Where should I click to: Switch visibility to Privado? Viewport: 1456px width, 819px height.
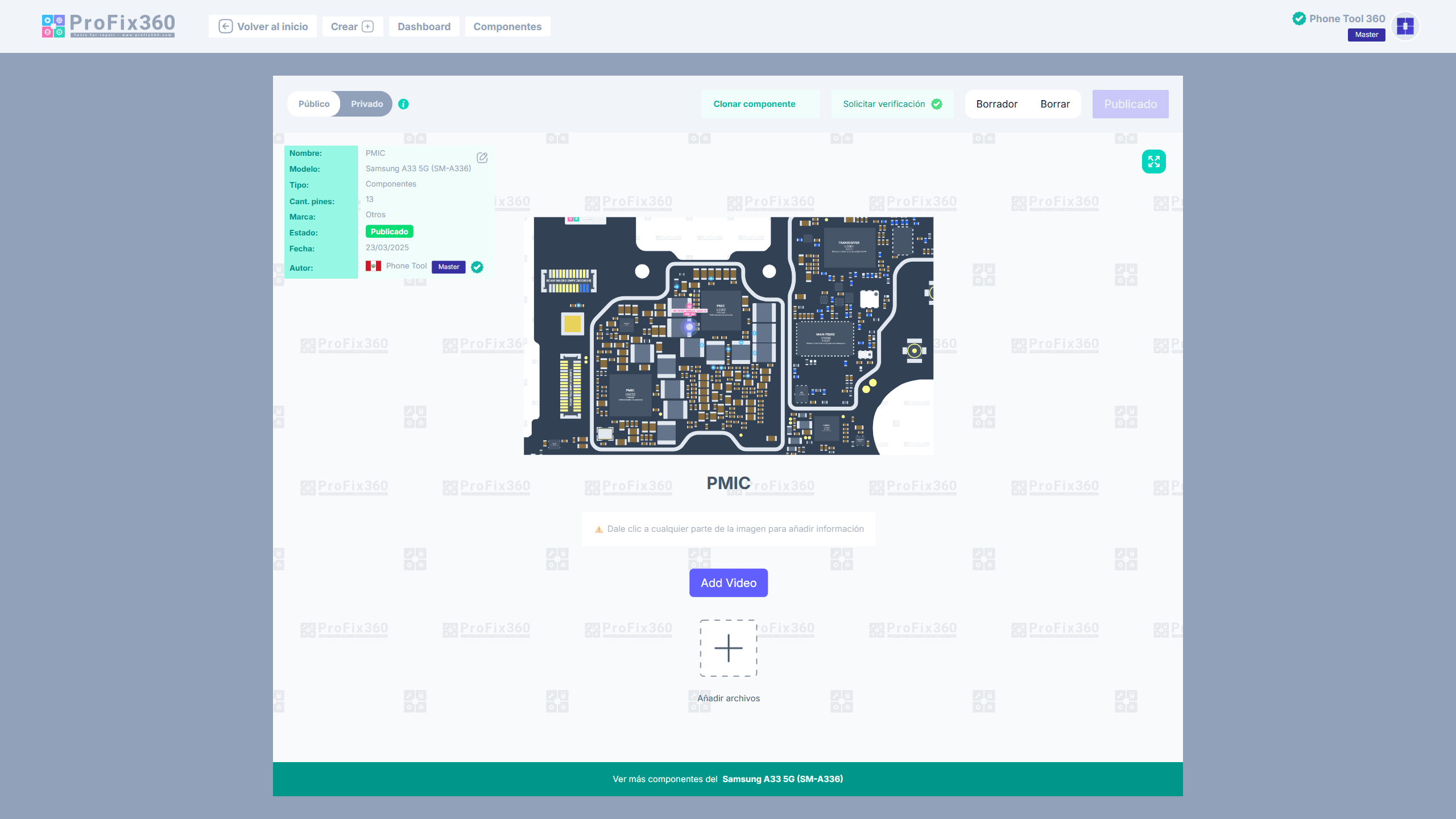[x=367, y=104]
